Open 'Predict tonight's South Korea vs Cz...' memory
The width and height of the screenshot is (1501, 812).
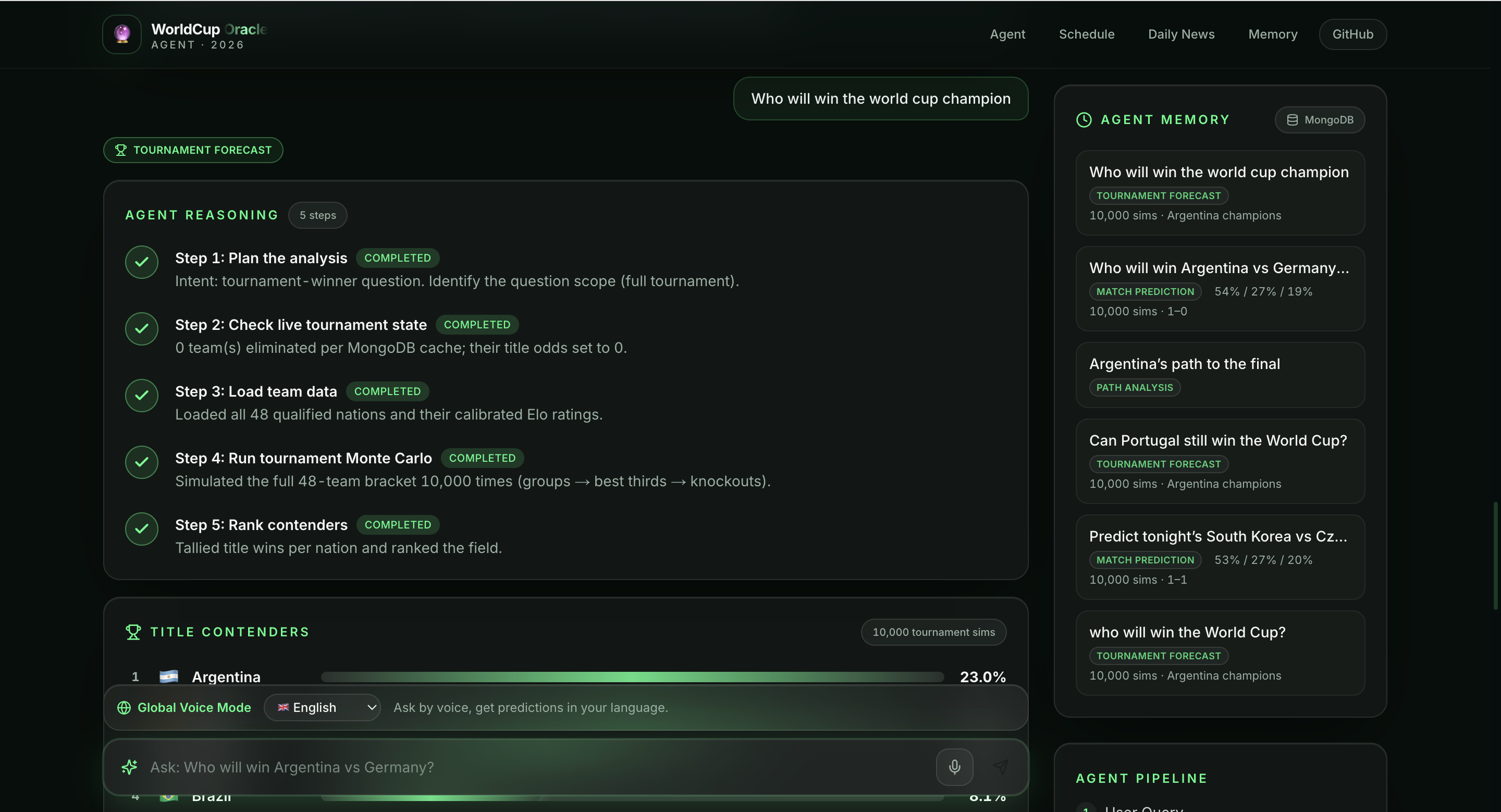coord(1220,558)
